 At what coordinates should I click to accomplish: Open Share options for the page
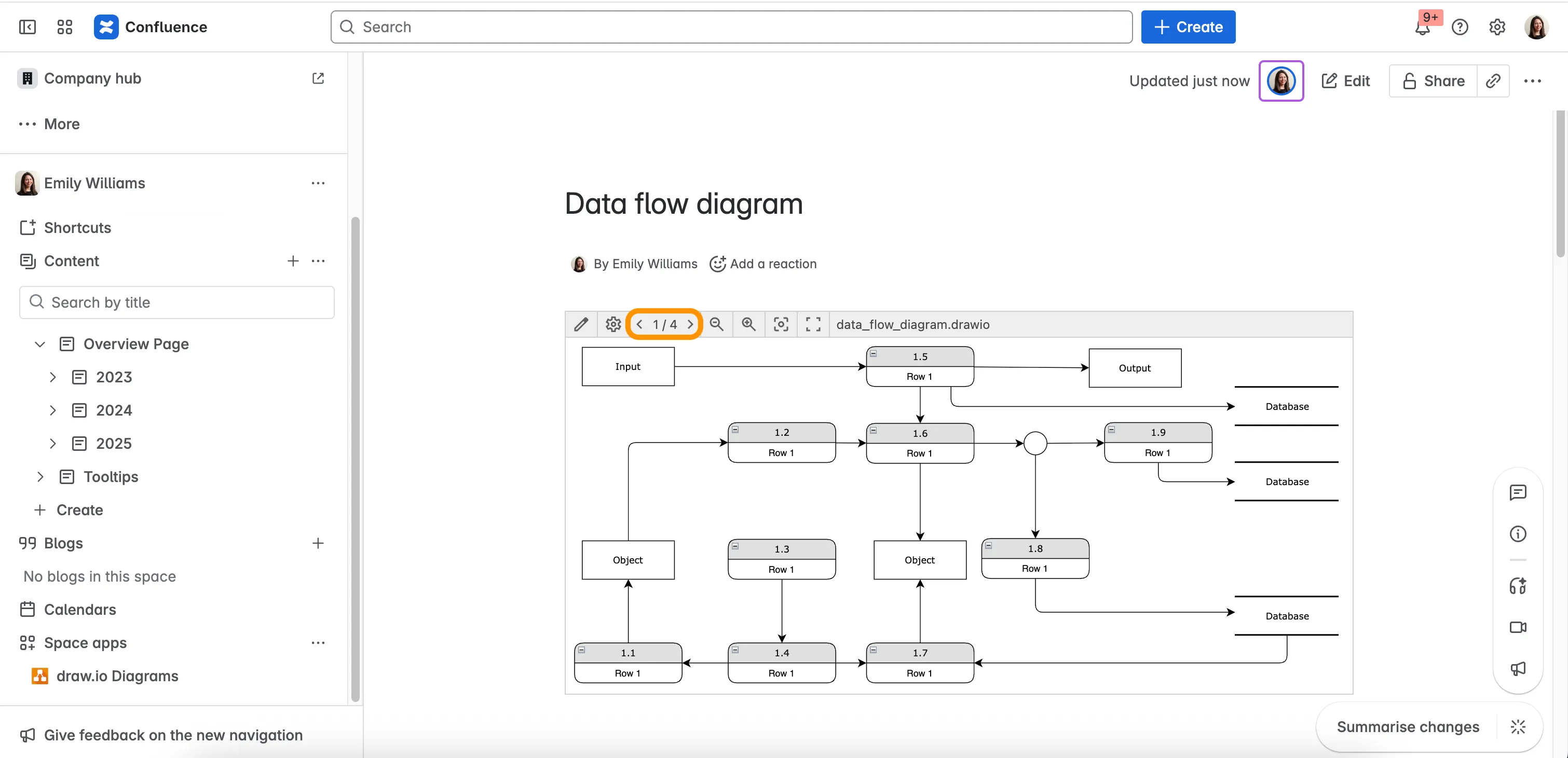click(1431, 80)
